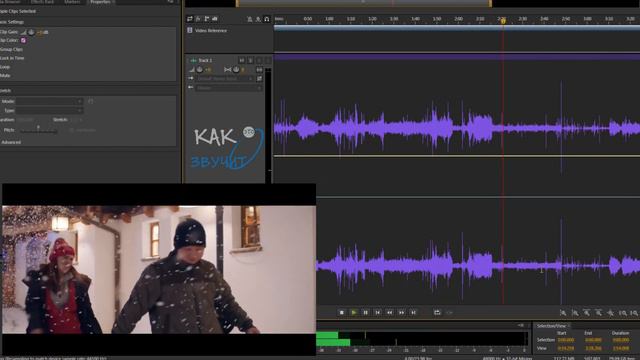This screenshot has width=640, height=360.
Task: Toggle Mute (M) on Track 1
Action: tap(242, 60)
